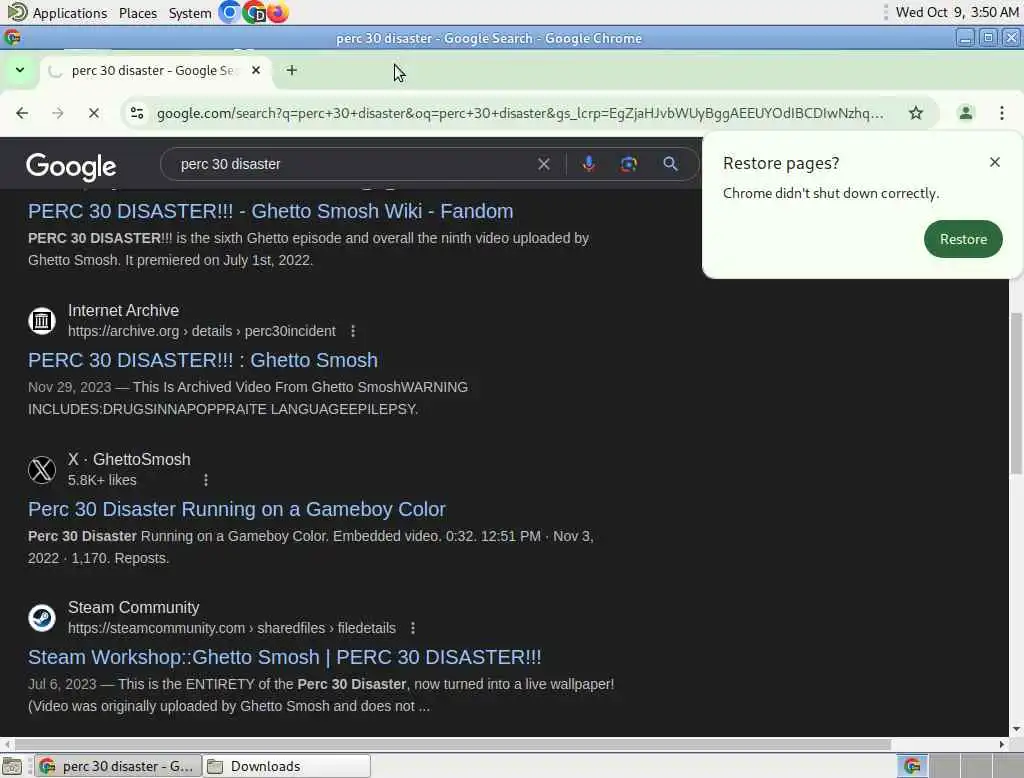Click the steamcommunity.com sharedfiles URL text
Screen dimensions: 1024x778
click(232, 628)
